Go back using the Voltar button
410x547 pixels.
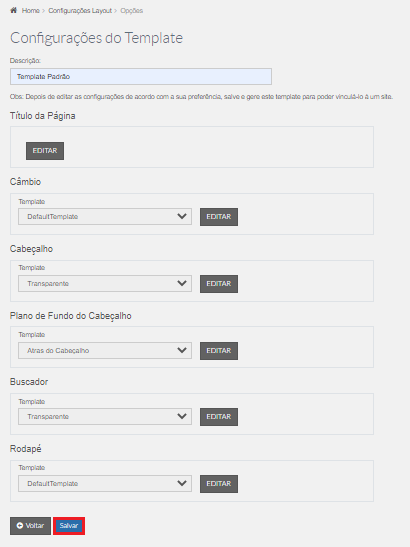pos(30,526)
